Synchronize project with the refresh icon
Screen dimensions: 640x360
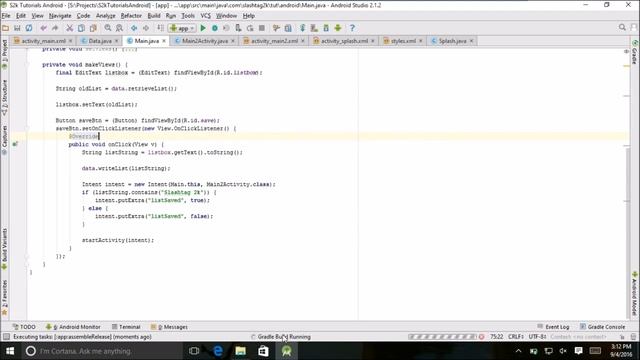pyautogui.click(x=29, y=28)
